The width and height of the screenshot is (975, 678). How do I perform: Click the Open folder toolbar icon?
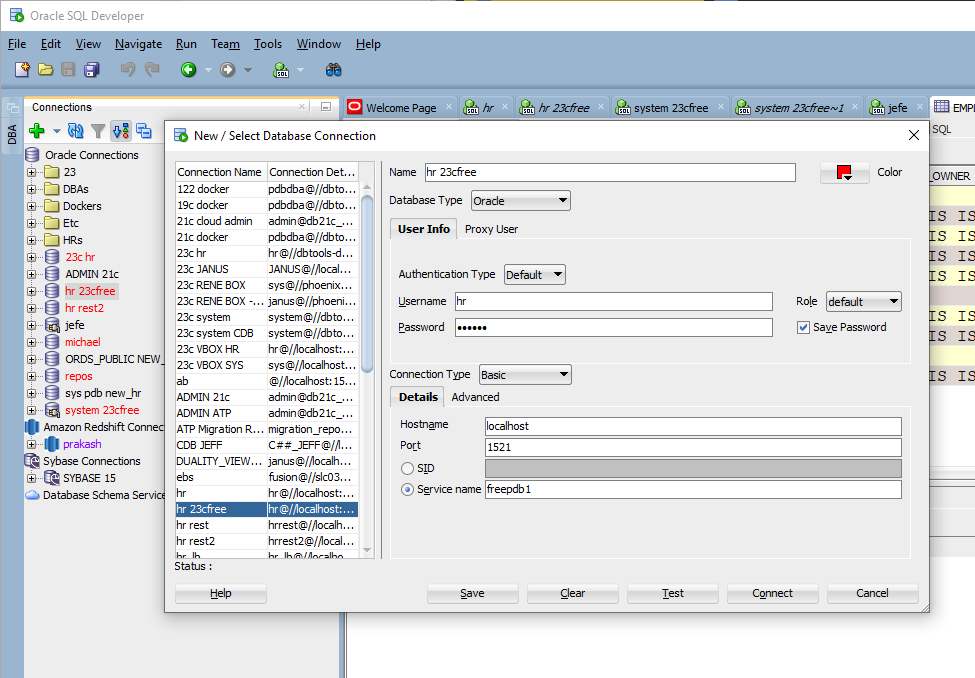45,70
